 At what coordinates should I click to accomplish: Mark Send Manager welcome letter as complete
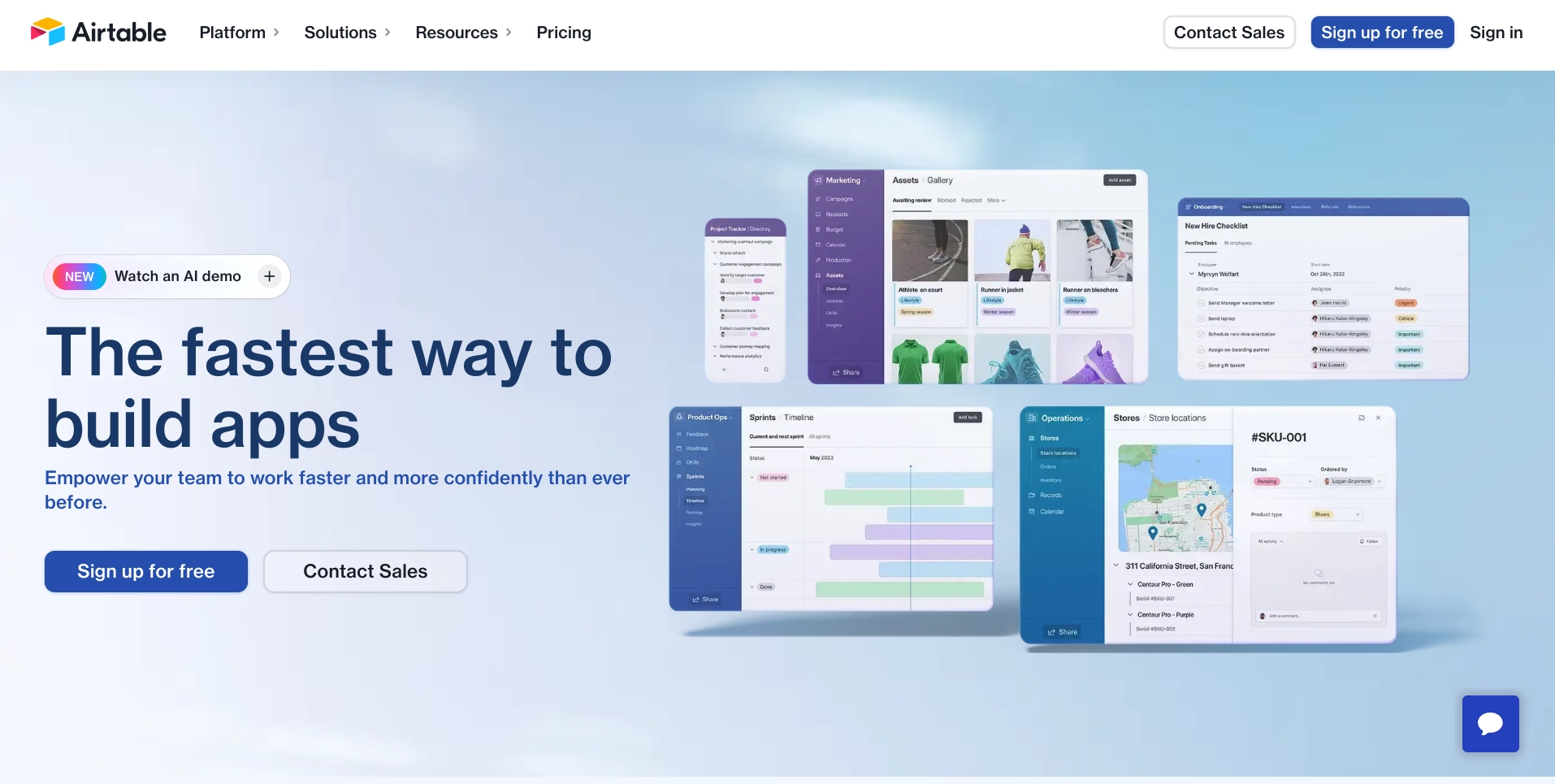pyautogui.click(x=1201, y=303)
